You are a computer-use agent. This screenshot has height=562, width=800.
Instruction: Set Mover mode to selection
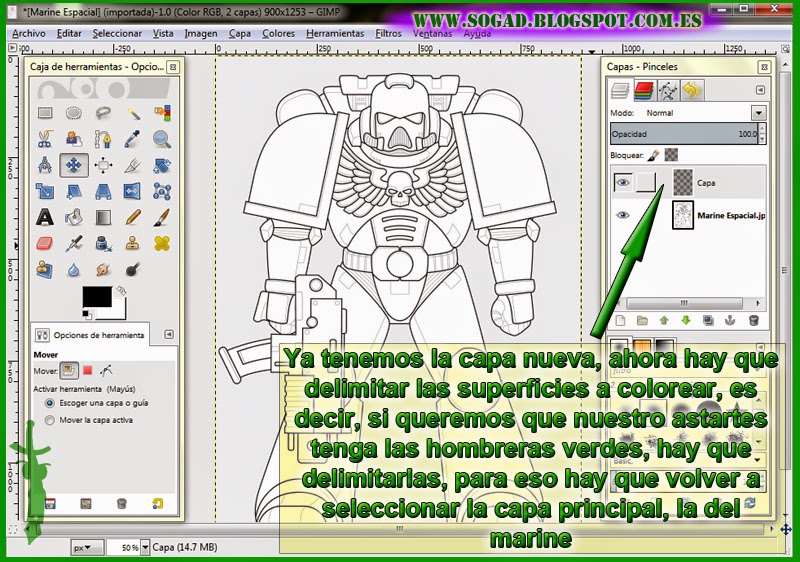click(88, 371)
